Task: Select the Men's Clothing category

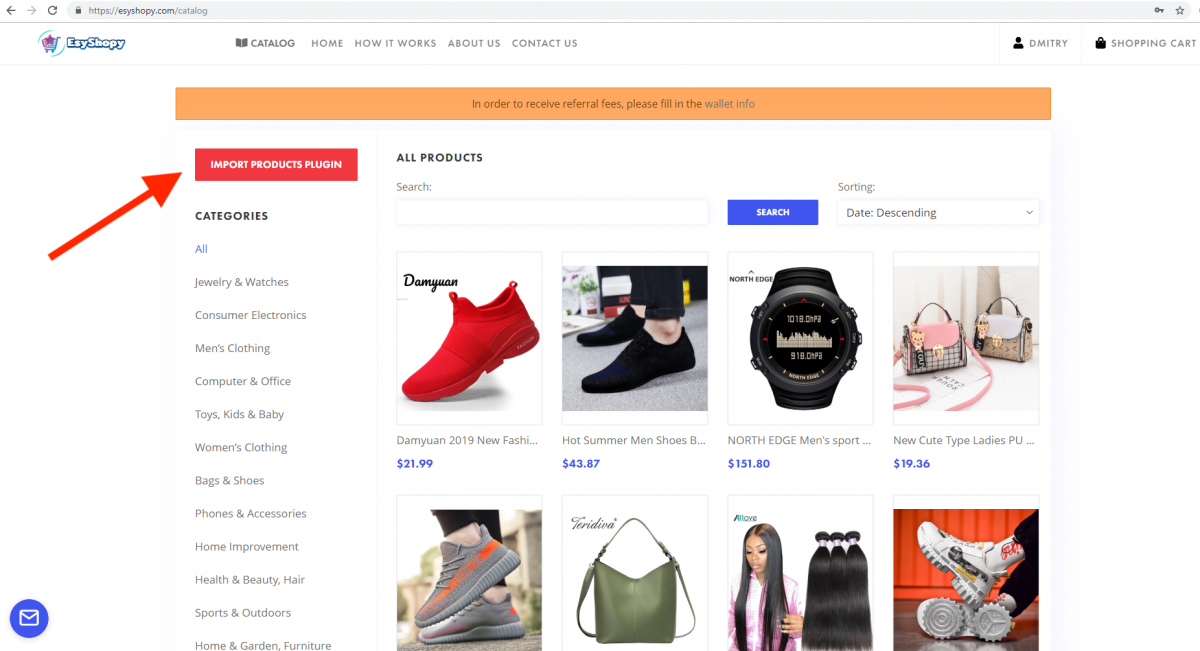Action: coord(233,348)
